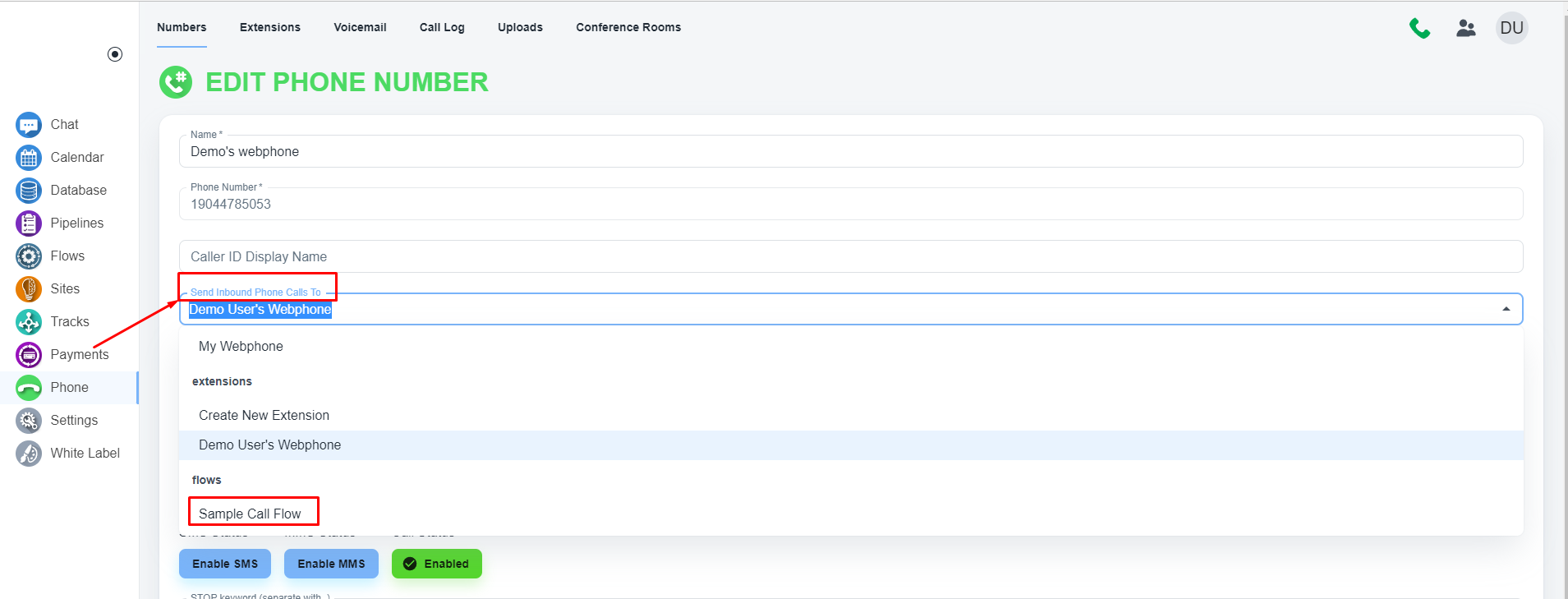
Task: Click the green phone dialer icon
Action: pos(1419,28)
